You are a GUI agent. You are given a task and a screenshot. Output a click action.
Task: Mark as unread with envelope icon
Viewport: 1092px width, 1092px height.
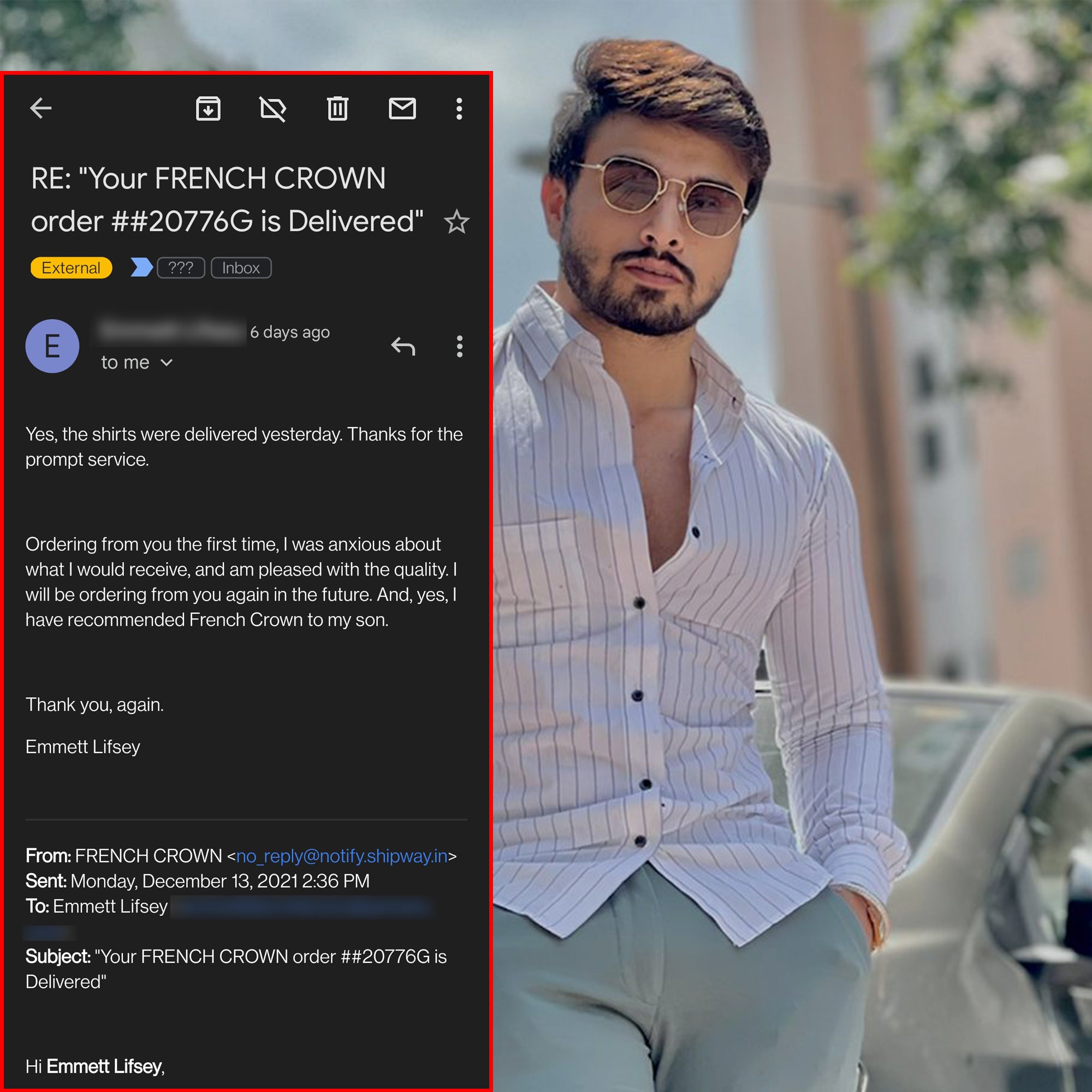(402, 108)
